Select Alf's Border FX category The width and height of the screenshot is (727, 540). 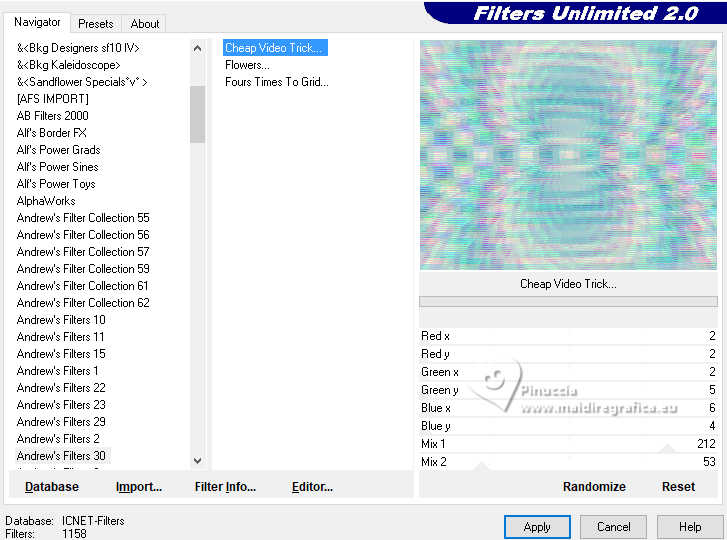coord(51,133)
